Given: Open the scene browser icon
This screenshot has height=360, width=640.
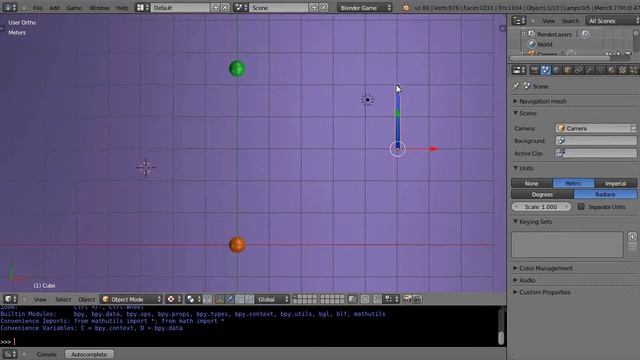Looking at the screenshot, I should pos(241,8).
